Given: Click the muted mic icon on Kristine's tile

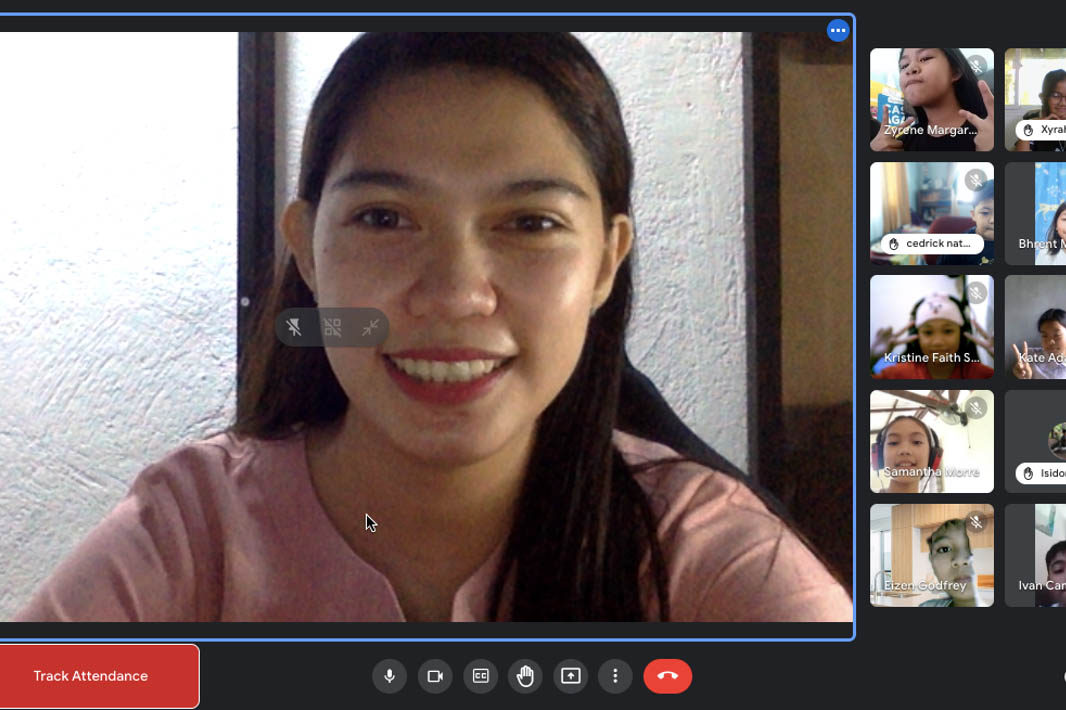Looking at the screenshot, I should coord(976,293).
